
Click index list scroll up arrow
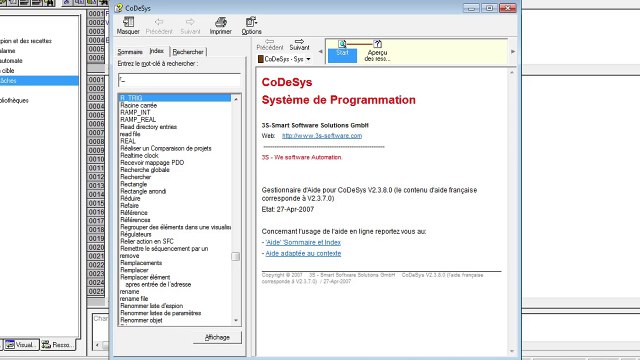coord(236,99)
